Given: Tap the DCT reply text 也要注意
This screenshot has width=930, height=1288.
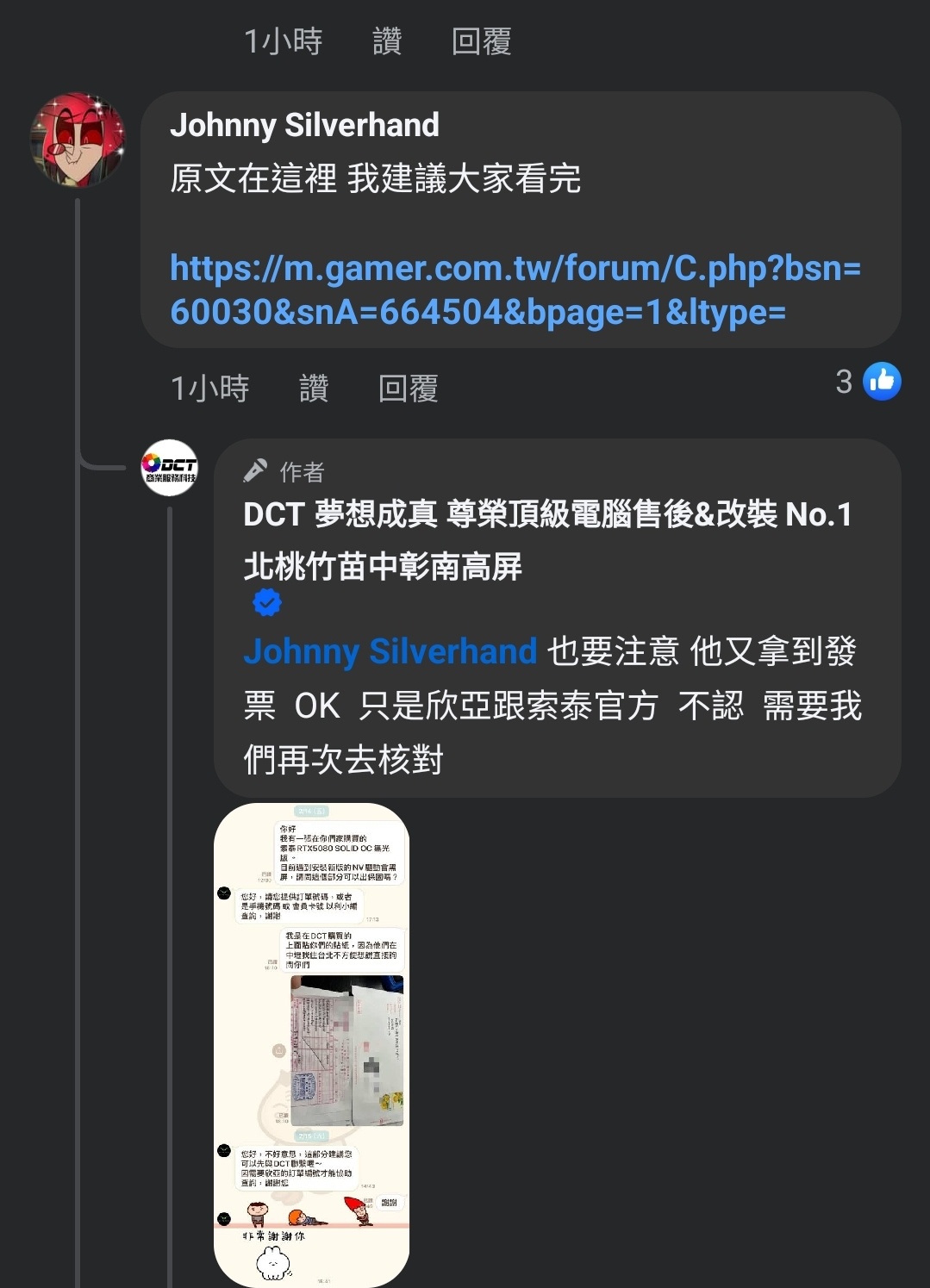Looking at the screenshot, I should (x=614, y=651).
